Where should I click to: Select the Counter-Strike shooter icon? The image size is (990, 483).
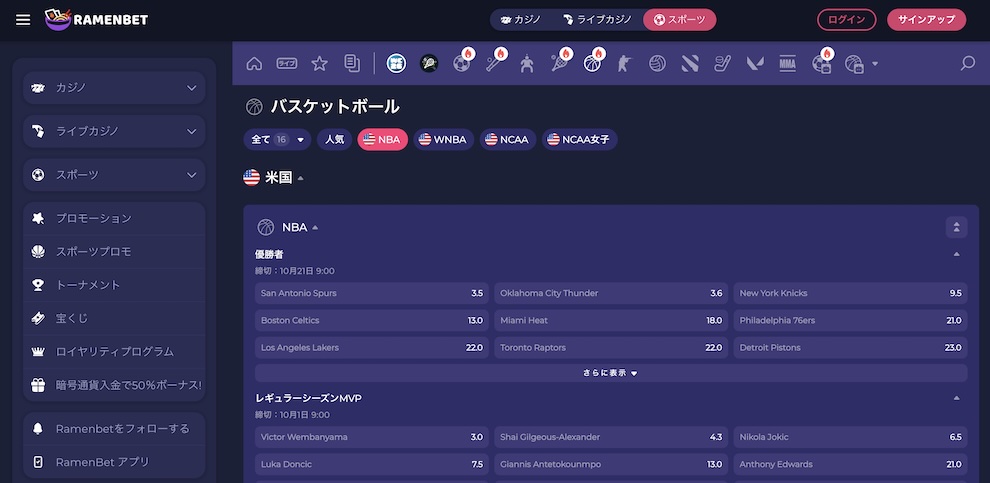pos(624,63)
